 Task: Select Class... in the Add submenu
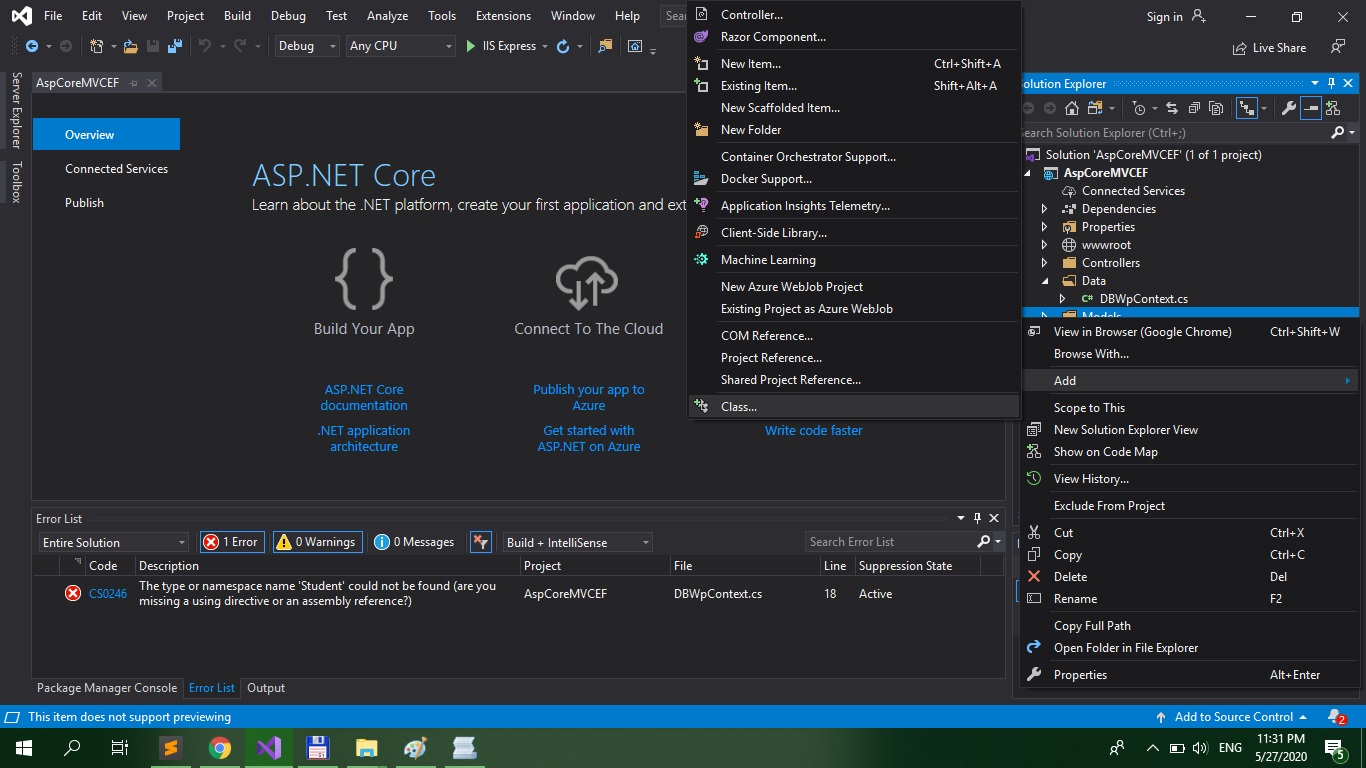[x=739, y=407]
